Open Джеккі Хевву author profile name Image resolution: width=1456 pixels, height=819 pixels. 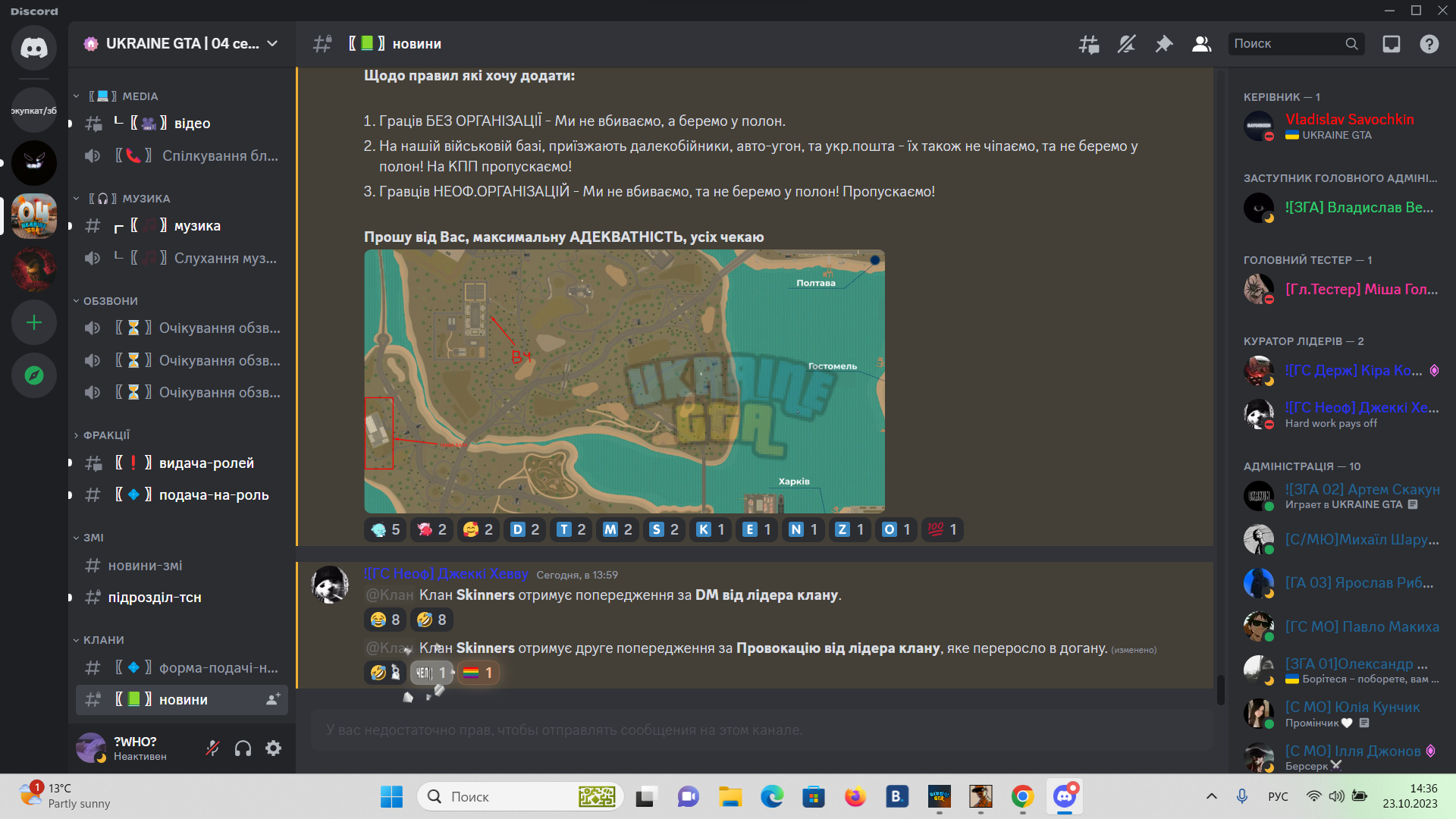446,574
